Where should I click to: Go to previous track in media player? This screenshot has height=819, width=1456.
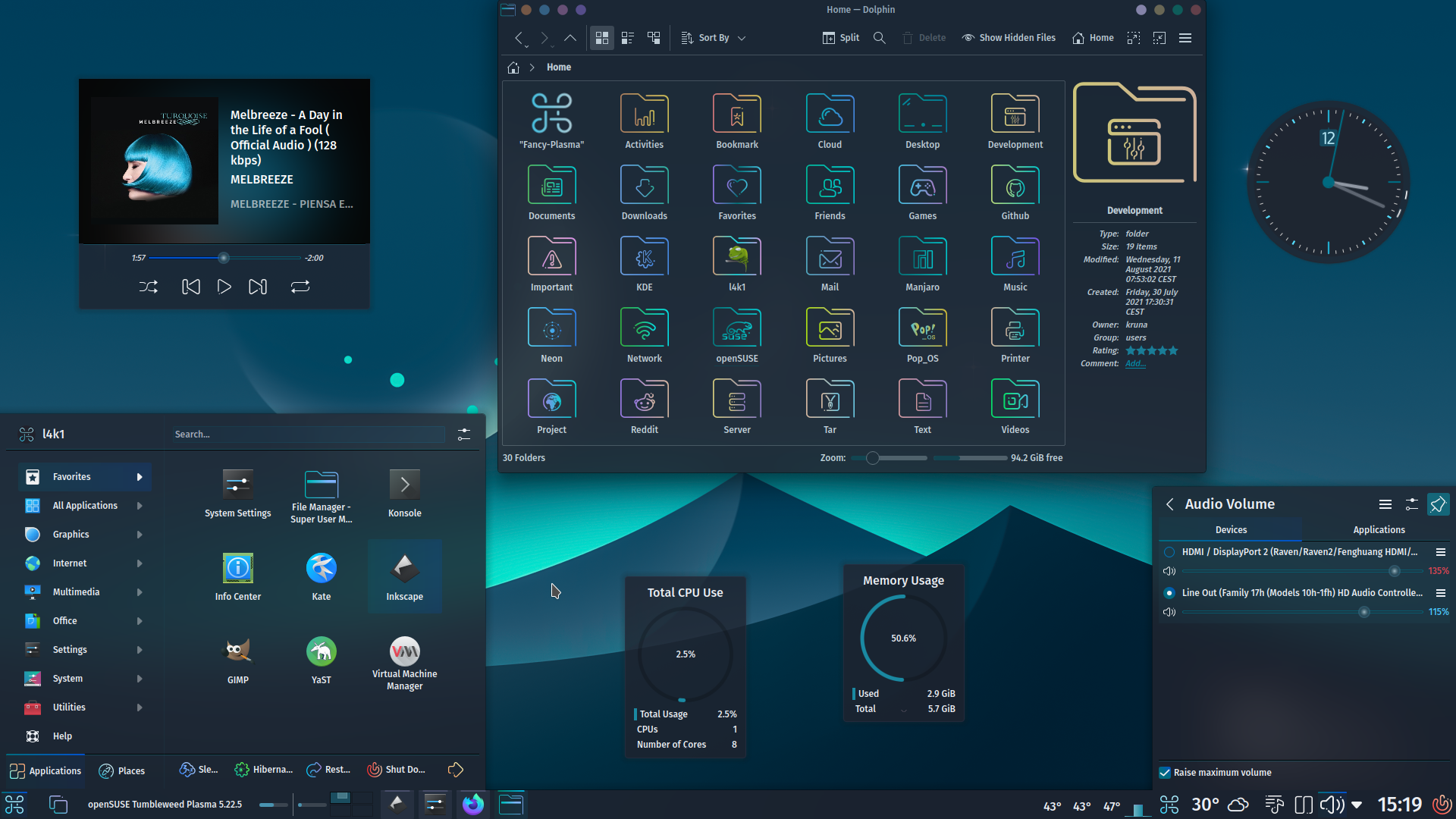pos(191,287)
